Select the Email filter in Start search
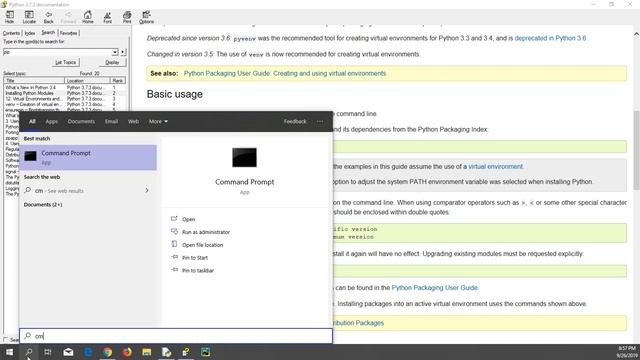640x360 pixels. click(x=111, y=122)
